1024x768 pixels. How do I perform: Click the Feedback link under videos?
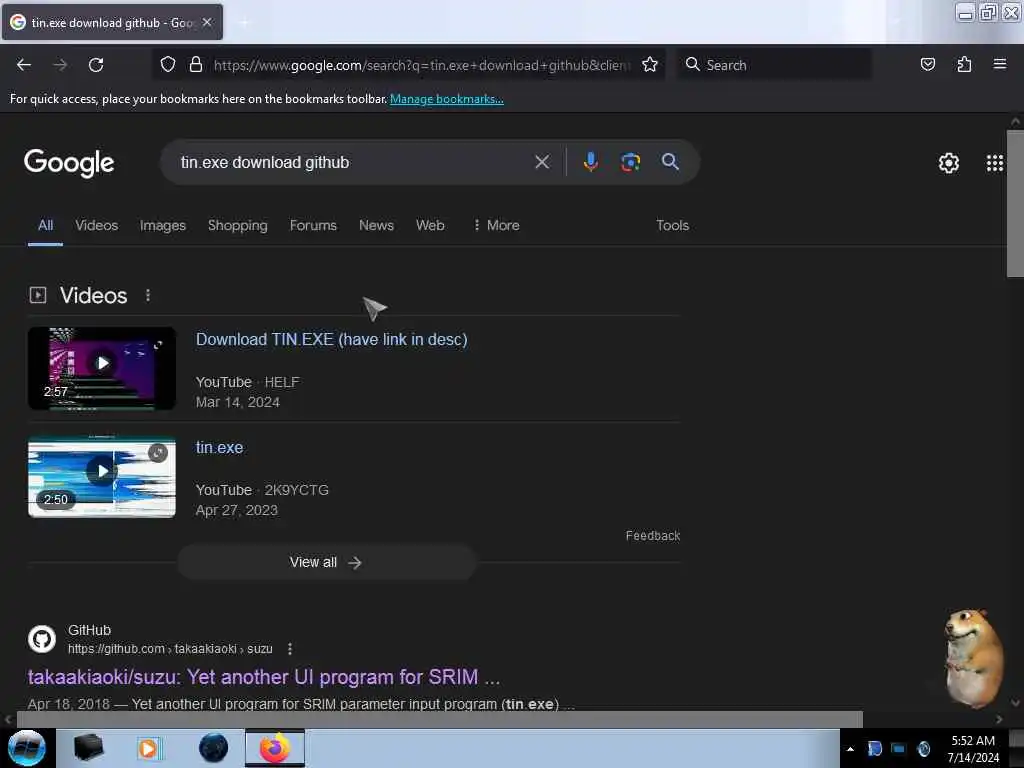click(652, 536)
